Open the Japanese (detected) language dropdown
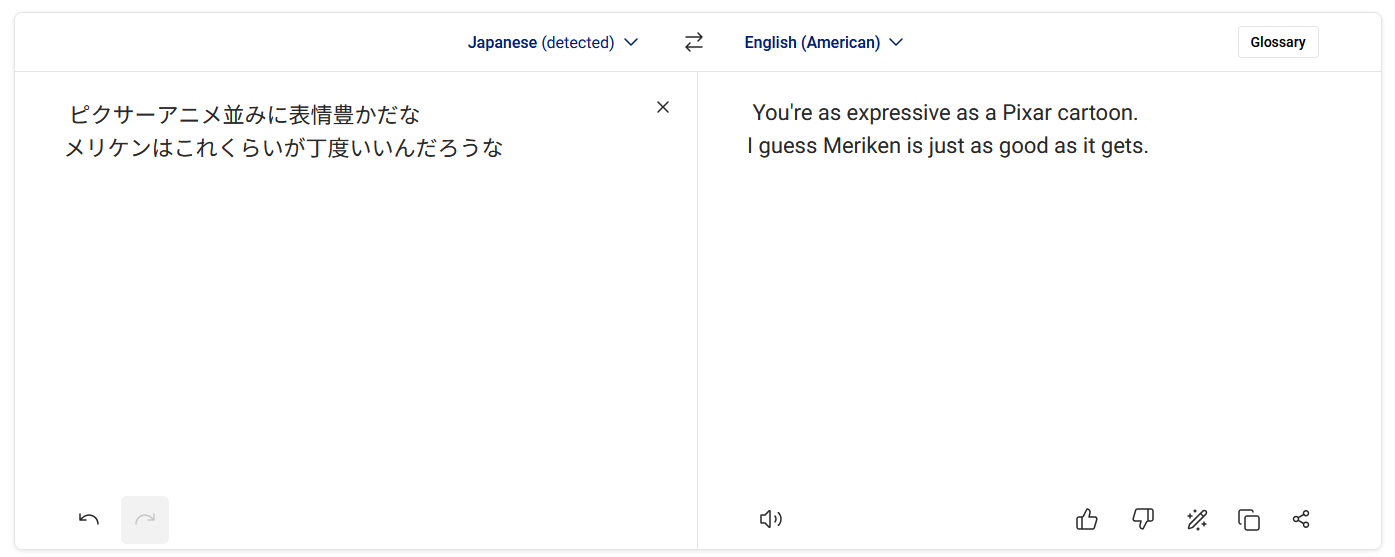The image size is (1395, 557). 552,42
